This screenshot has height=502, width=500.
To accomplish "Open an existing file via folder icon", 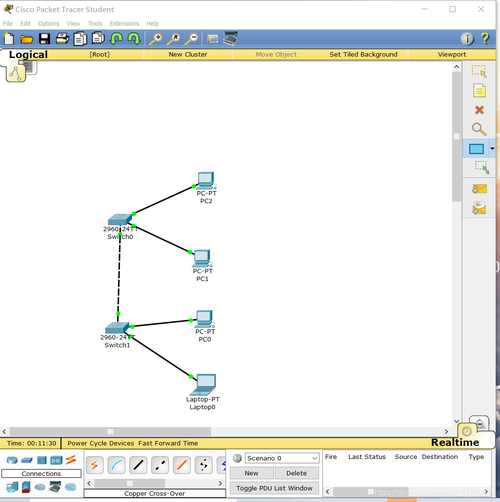I will 26,39.
